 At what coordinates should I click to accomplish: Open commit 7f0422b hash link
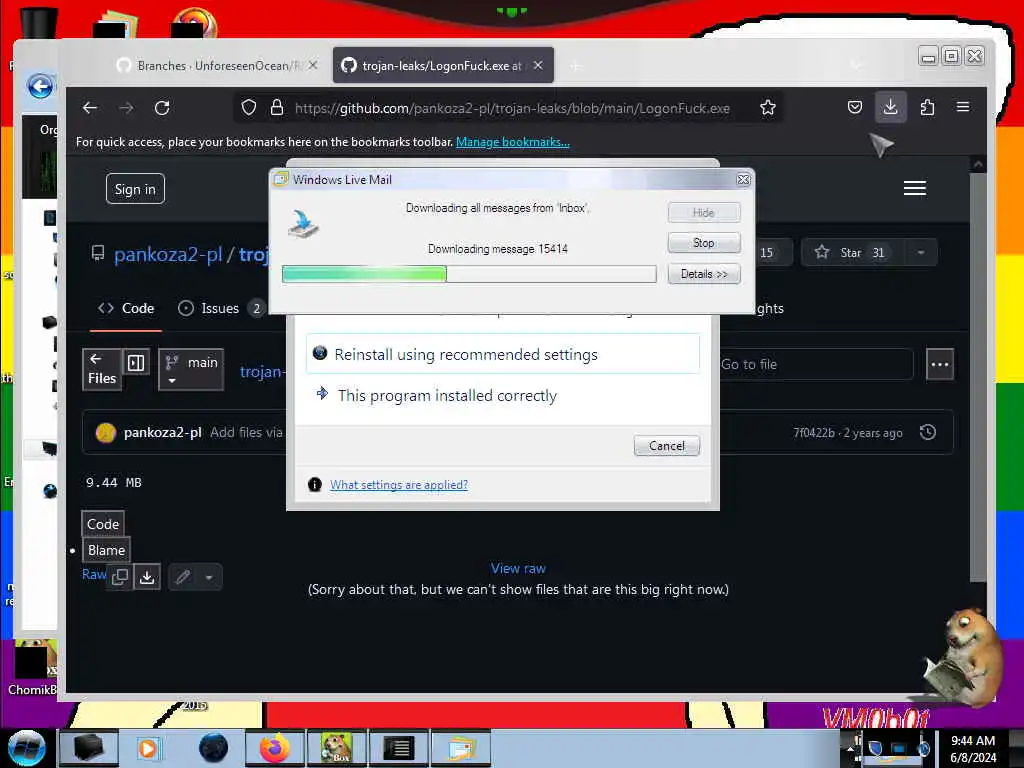[814, 433]
